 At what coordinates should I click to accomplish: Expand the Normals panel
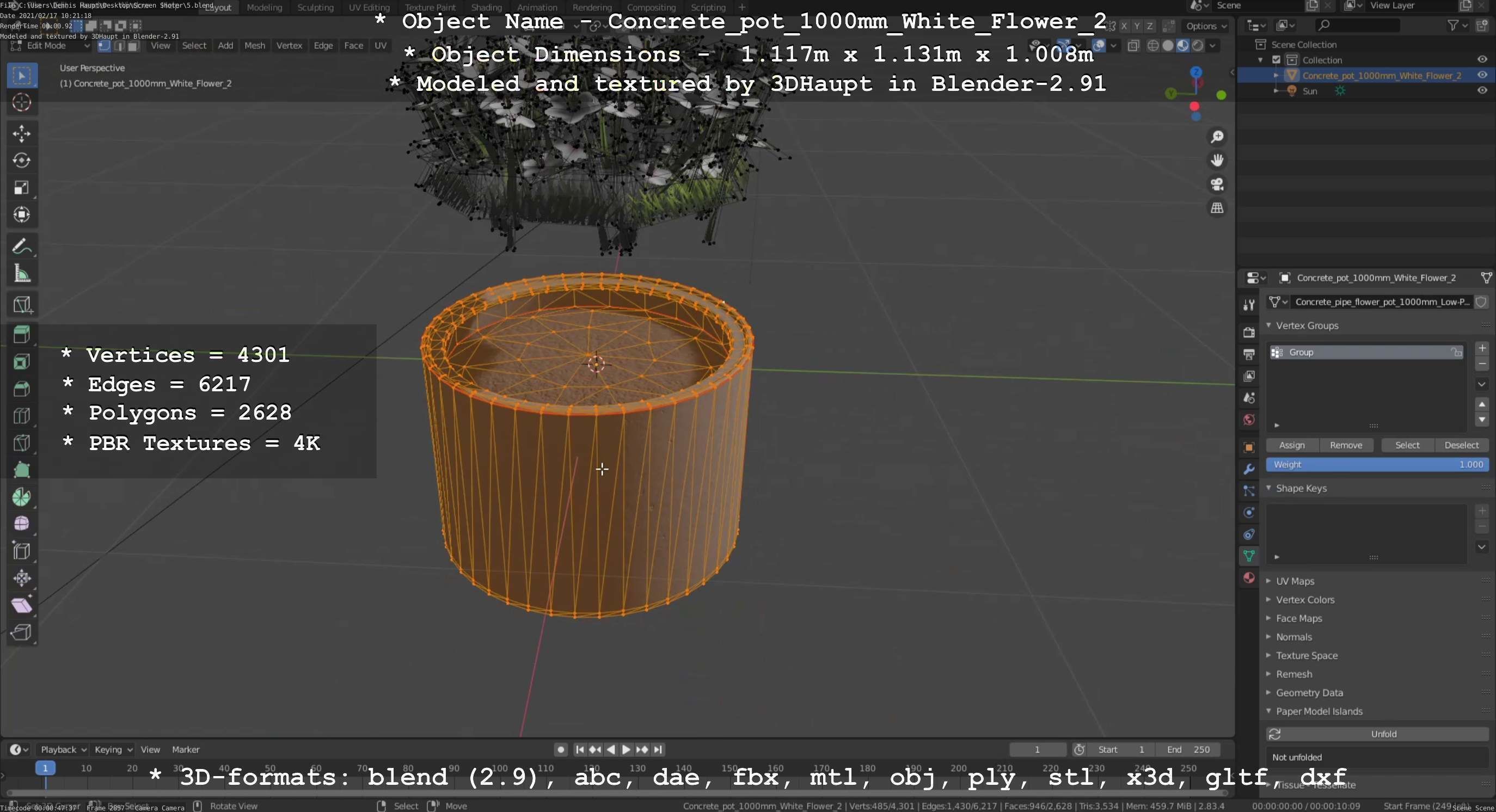point(1268,637)
